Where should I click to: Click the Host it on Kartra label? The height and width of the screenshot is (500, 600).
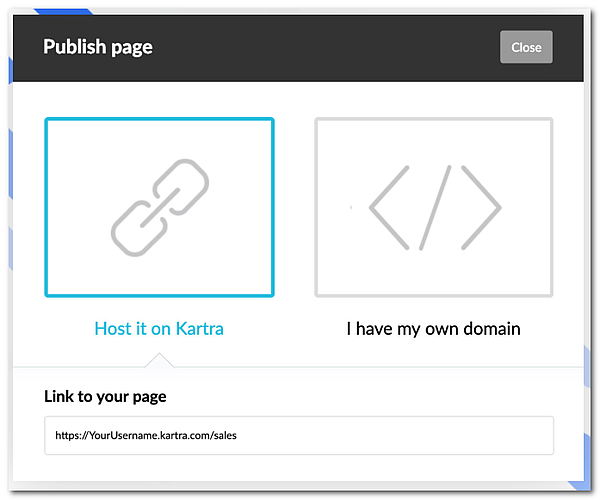[159, 329]
